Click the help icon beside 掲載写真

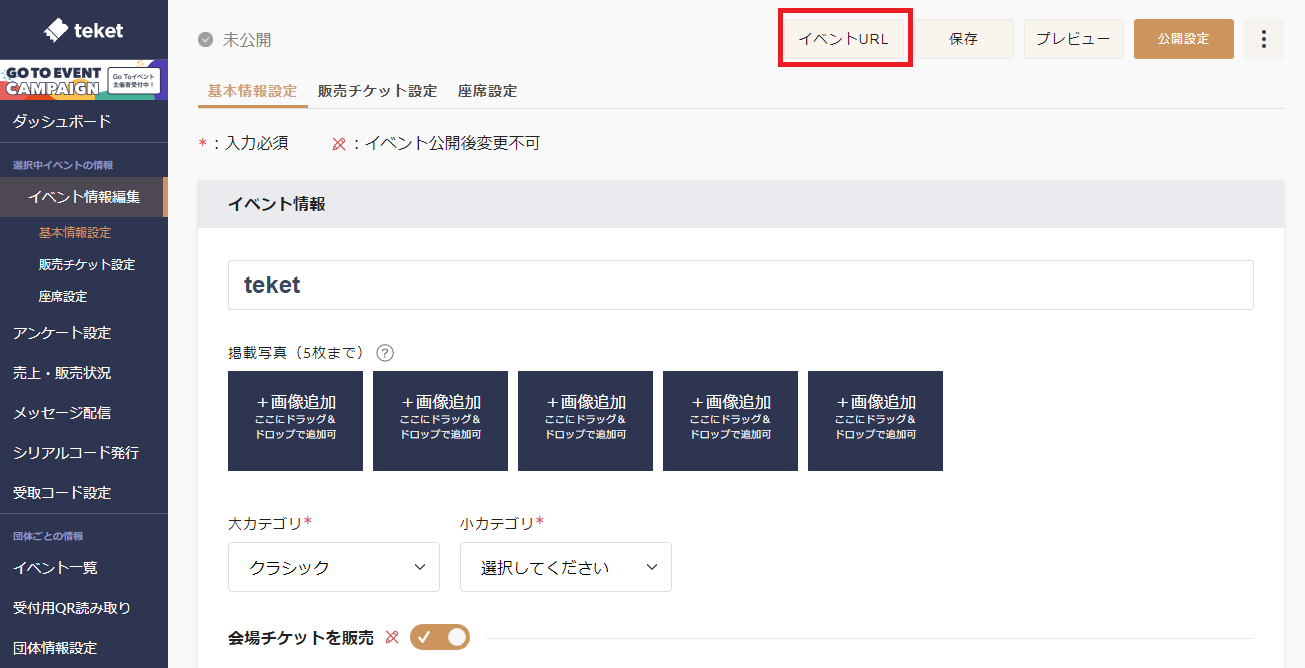click(385, 353)
